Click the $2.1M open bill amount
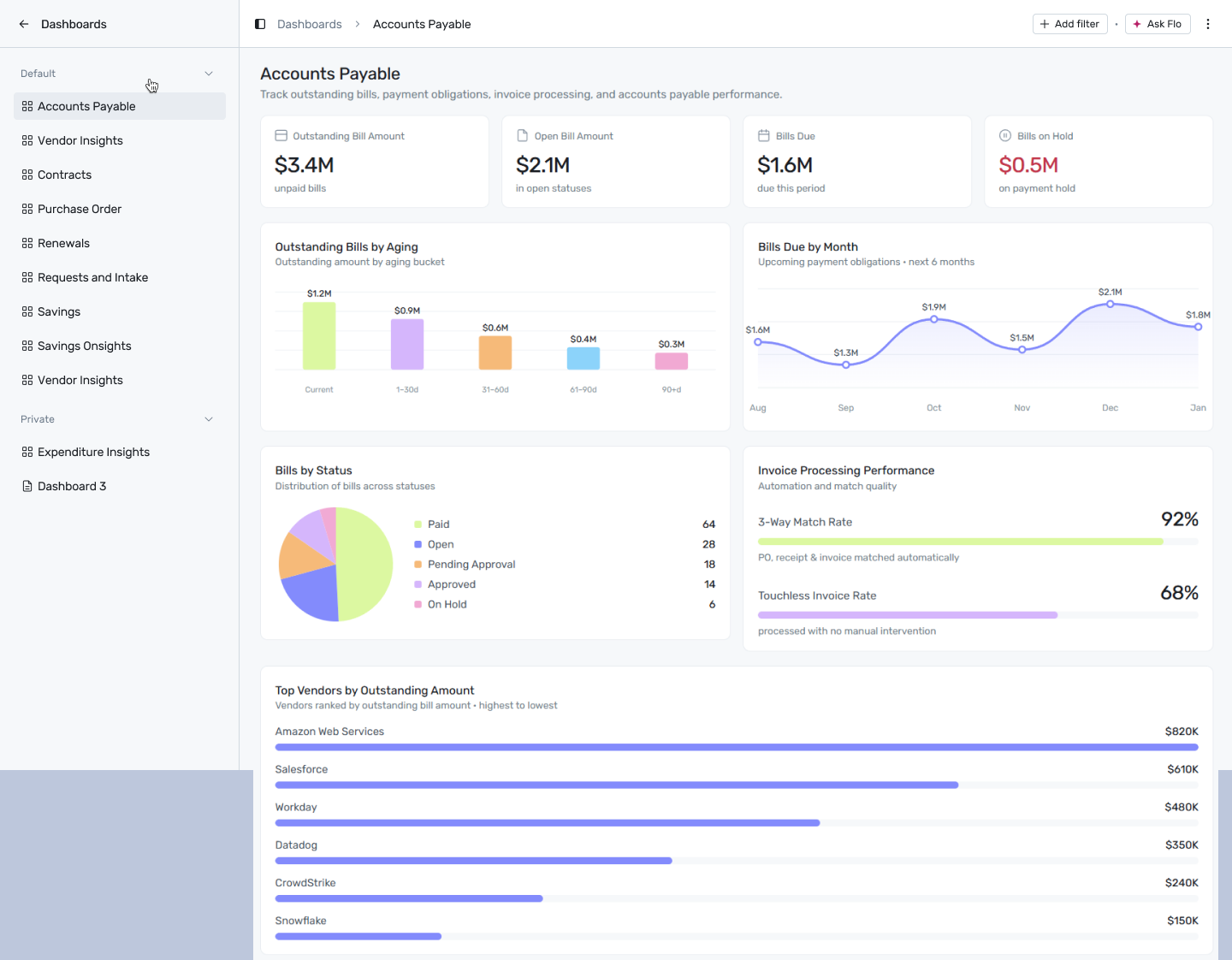1232x960 pixels. [x=543, y=164]
